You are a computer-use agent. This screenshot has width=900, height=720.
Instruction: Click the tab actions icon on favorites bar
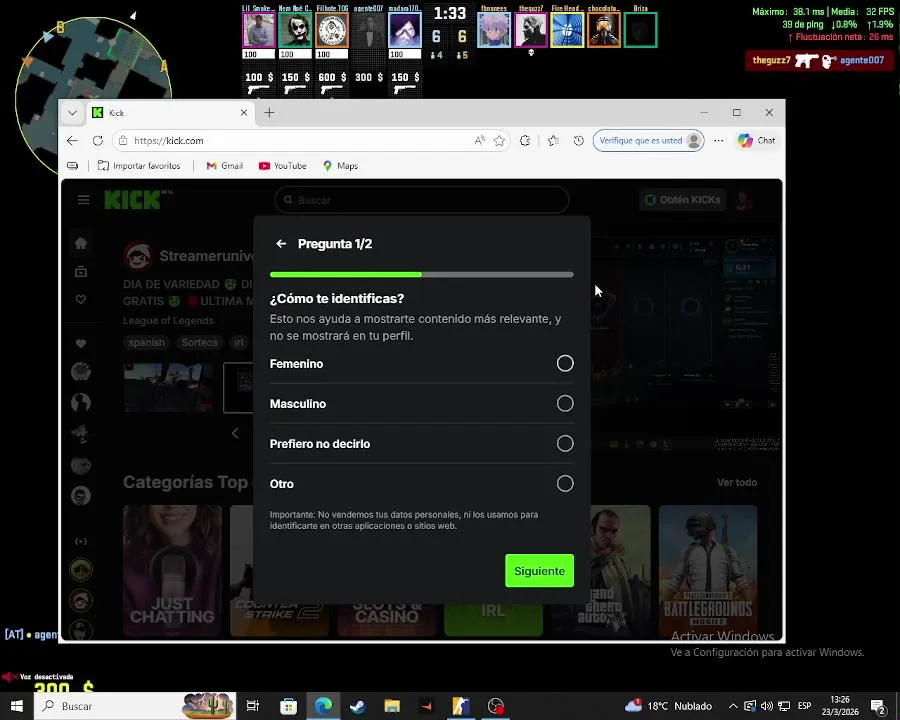72,166
